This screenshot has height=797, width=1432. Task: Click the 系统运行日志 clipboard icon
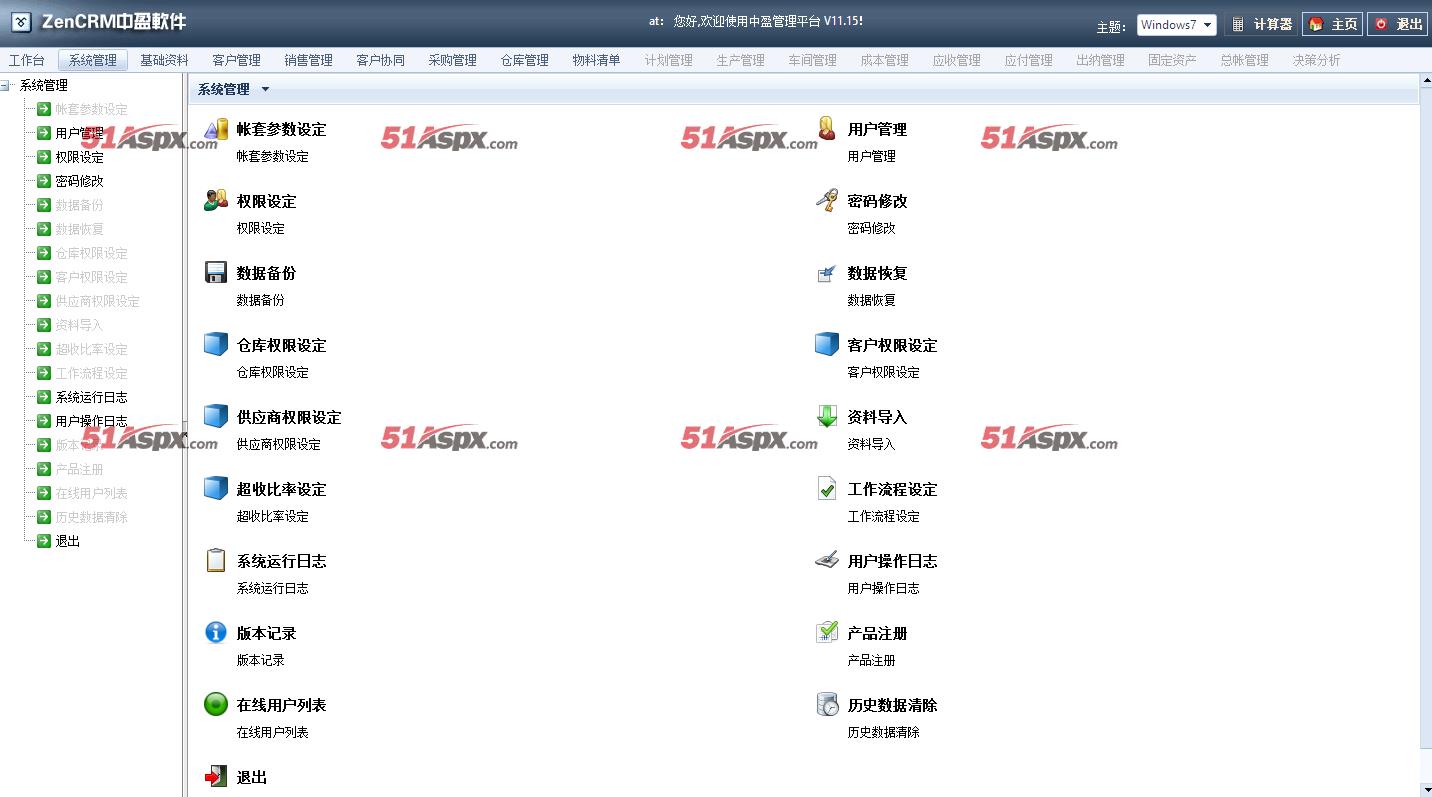click(x=216, y=560)
